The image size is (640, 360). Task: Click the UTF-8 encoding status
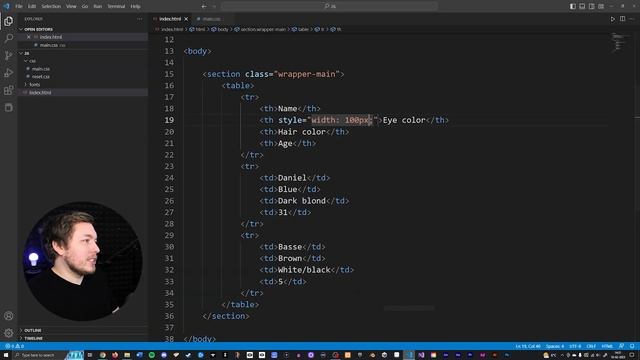point(575,346)
